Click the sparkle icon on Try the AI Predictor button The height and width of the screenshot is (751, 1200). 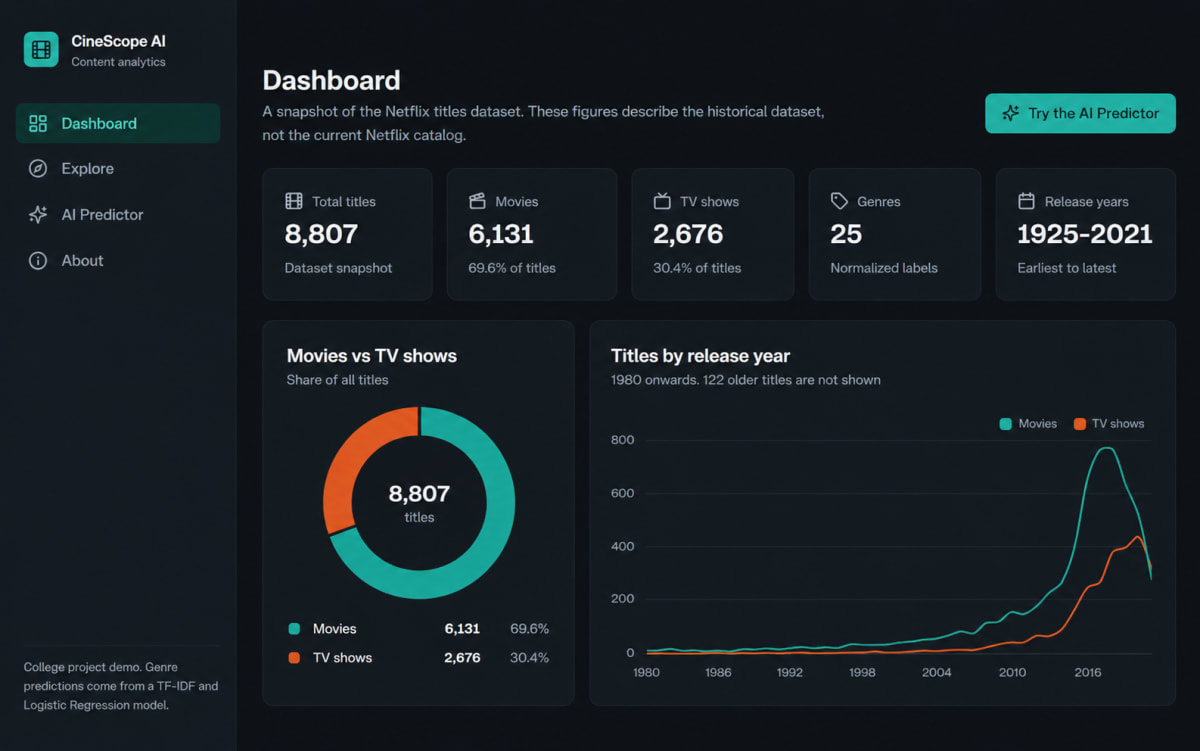click(x=1011, y=113)
